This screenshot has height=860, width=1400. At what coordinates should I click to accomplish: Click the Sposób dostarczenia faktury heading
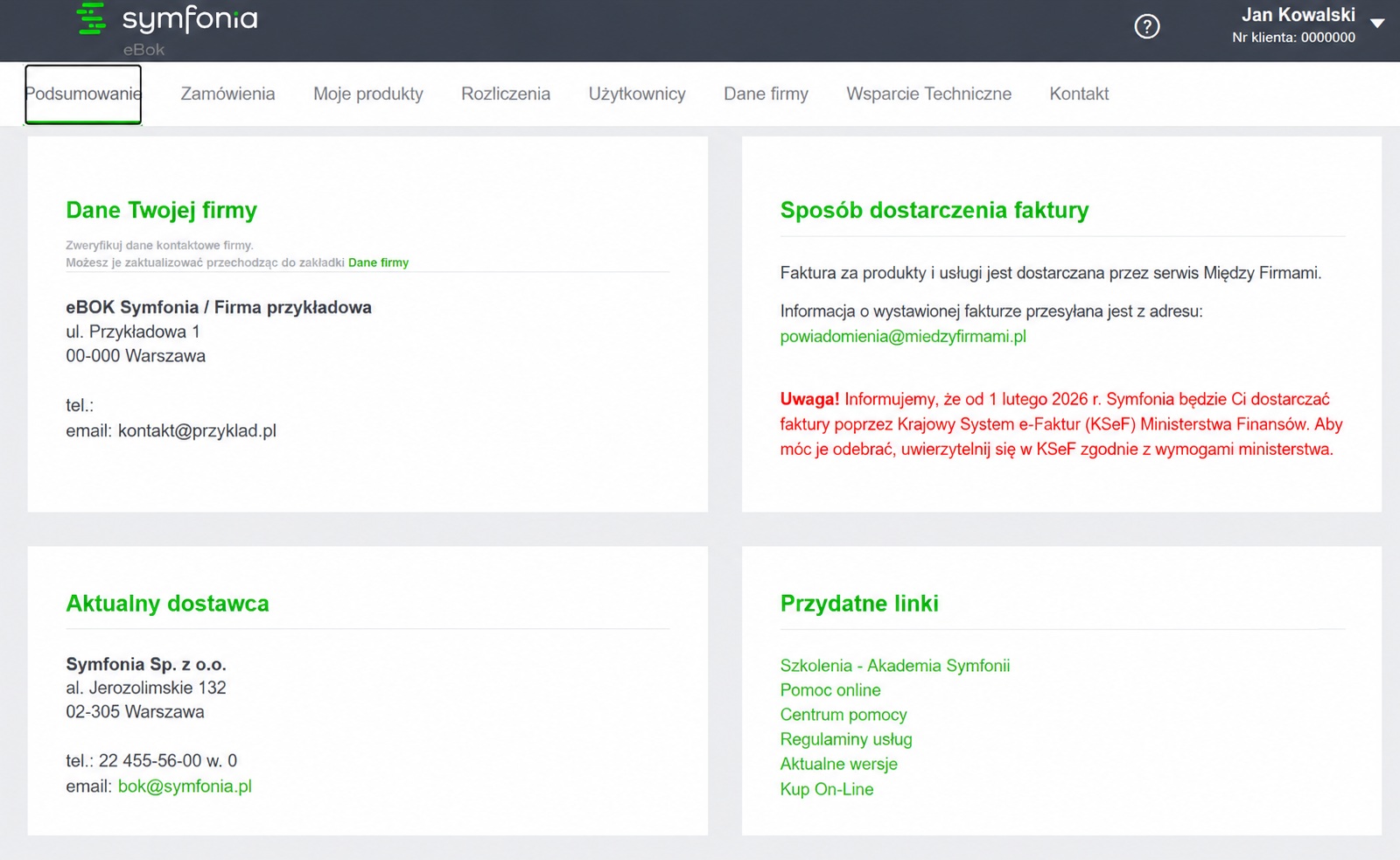(x=934, y=210)
